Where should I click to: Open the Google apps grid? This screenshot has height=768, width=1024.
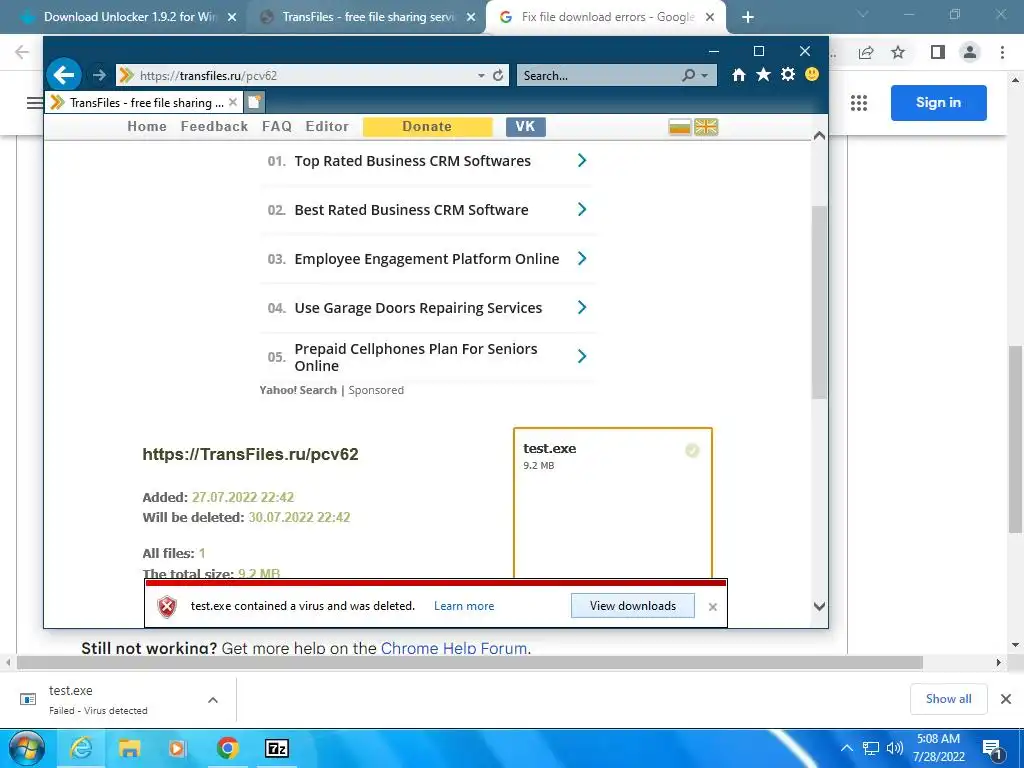pos(859,103)
